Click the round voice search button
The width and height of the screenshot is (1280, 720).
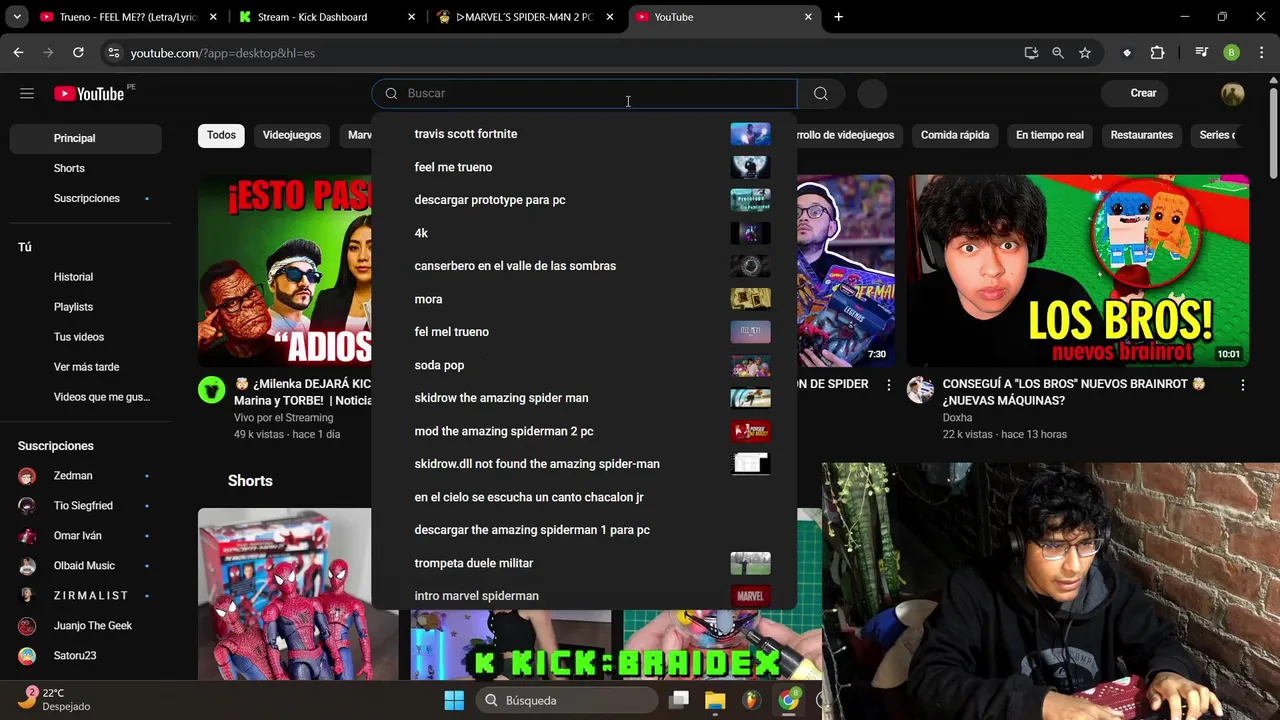[x=872, y=93]
